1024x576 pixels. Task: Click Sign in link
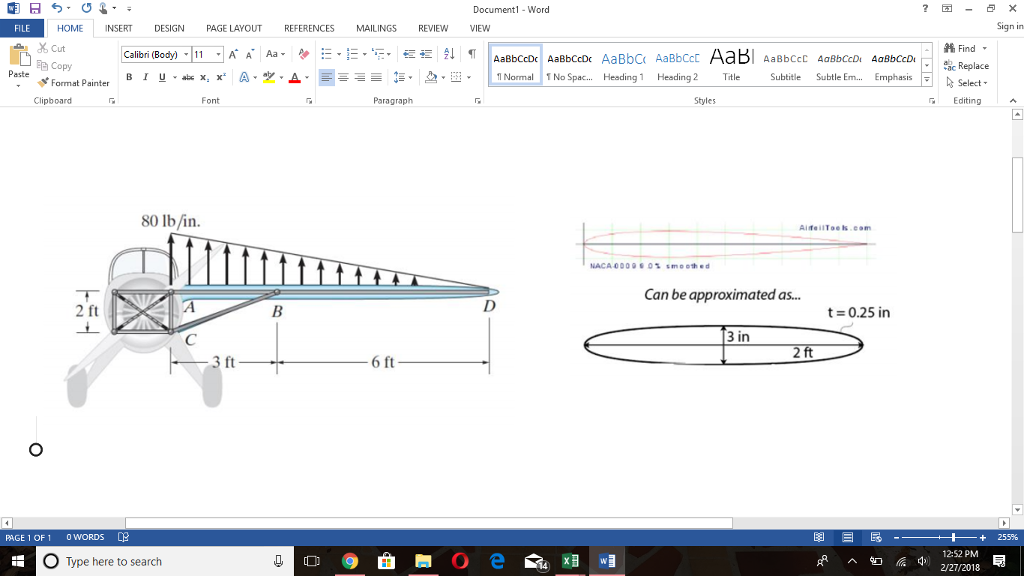pyautogui.click(x=1008, y=28)
